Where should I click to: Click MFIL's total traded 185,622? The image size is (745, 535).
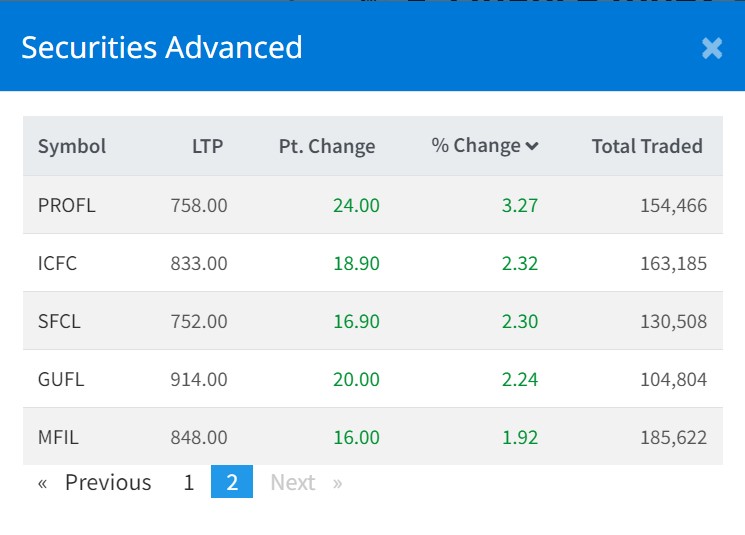[x=673, y=438]
